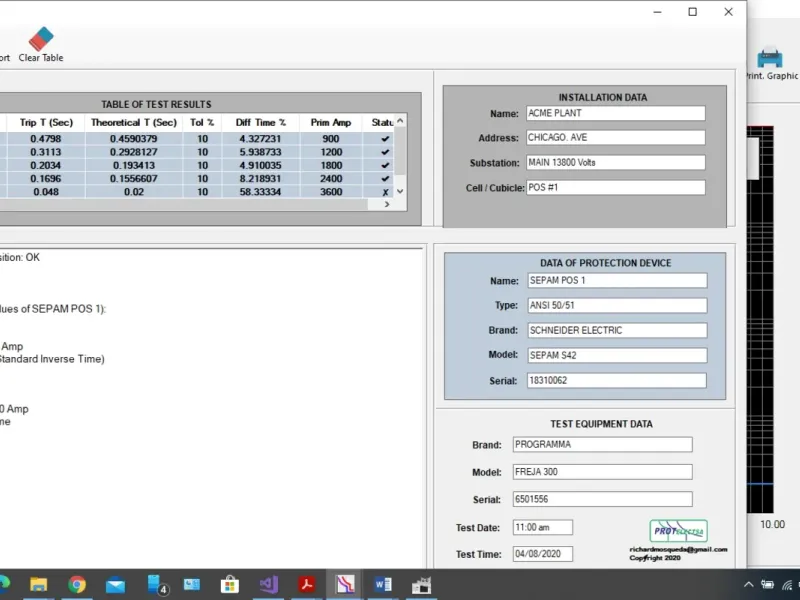Click the Type field ANSI 50/51

point(617,306)
